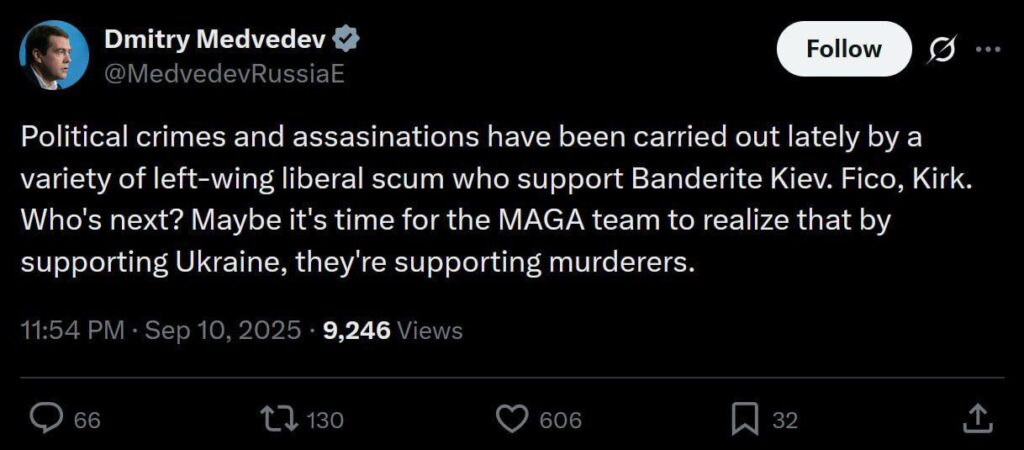Viewport: 1024px width, 450px height.
Task: Bookmark the post using the bookmark icon
Action: (x=744, y=420)
